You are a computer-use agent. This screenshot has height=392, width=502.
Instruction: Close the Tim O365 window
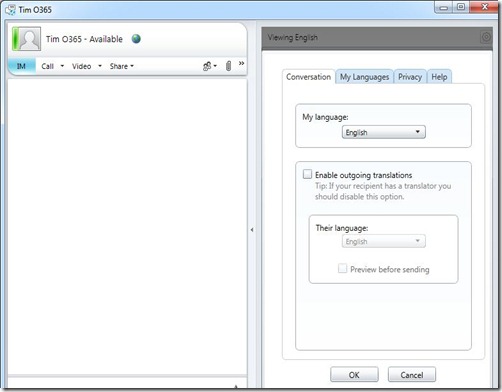(484, 7)
